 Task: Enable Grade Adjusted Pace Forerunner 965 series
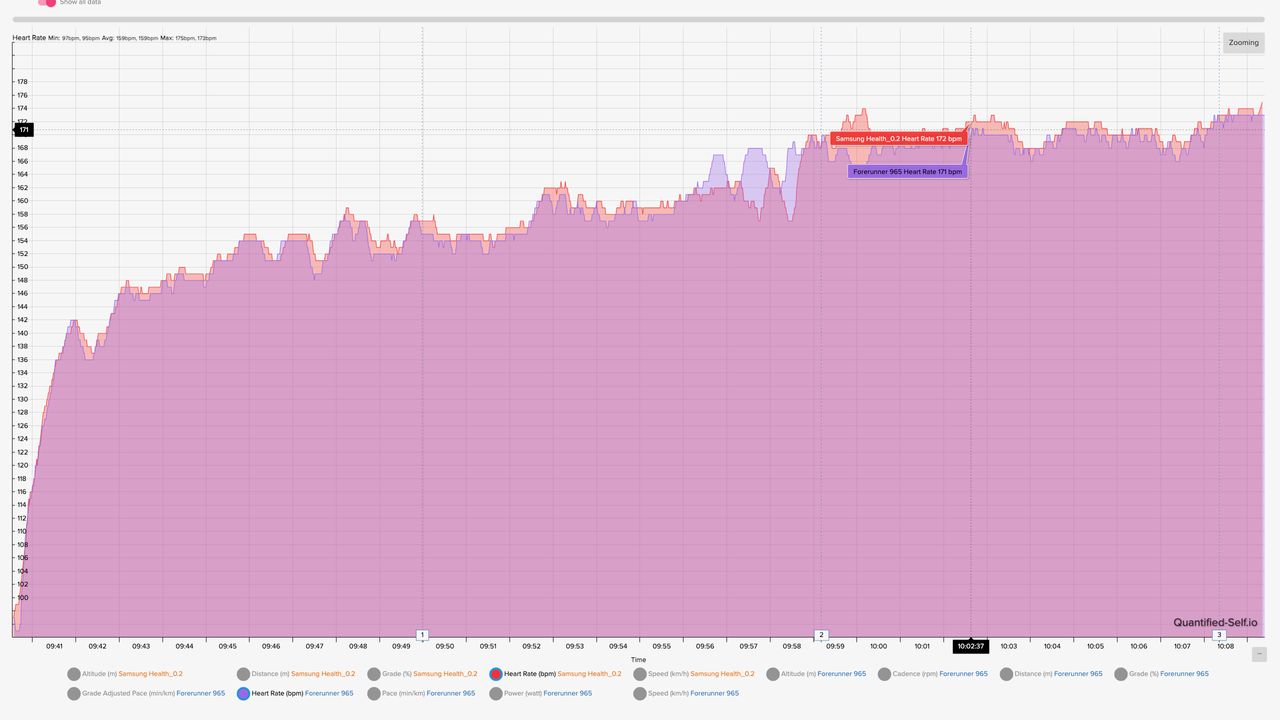(x=74, y=693)
